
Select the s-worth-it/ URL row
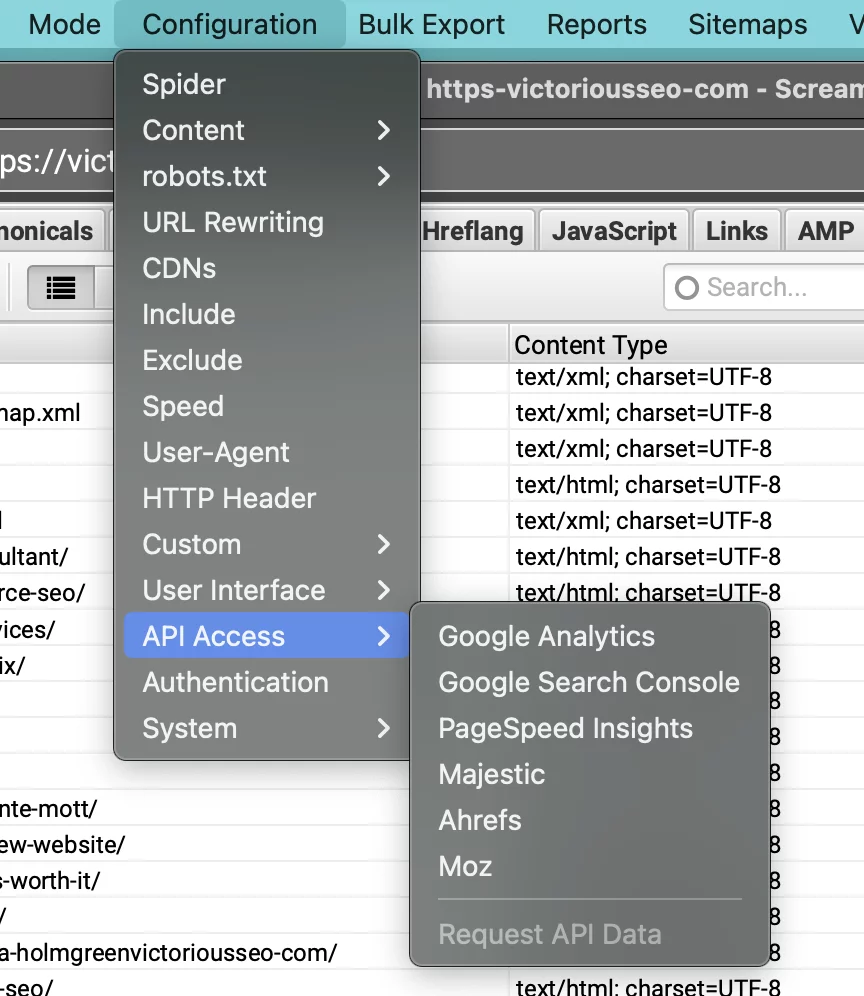pyautogui.click(x=50, y=881)
